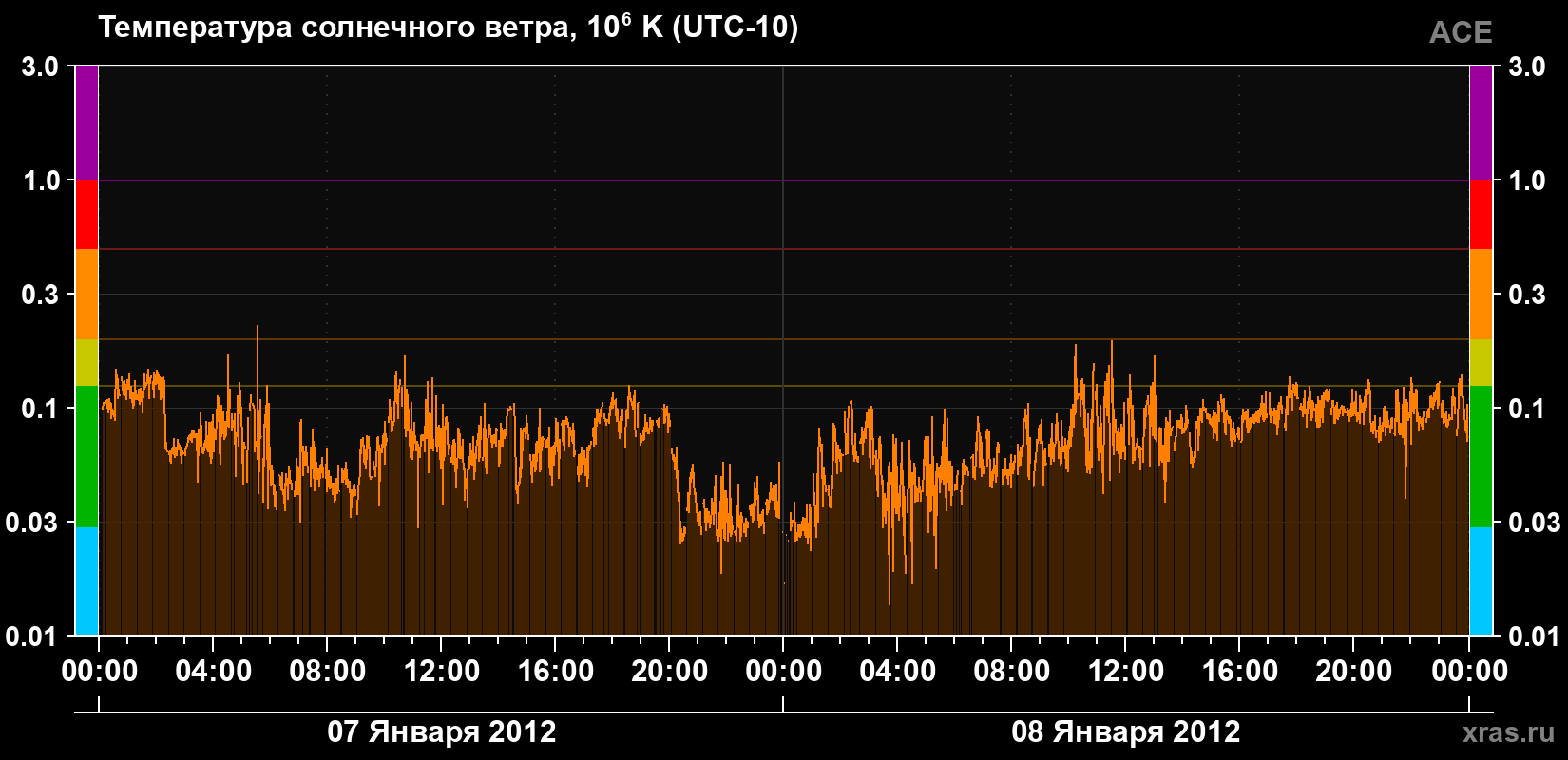Viewport: 1568px width, 760px height.
Task: Click the red segment of the right color scale
Action: click(x=1481, y=215)
